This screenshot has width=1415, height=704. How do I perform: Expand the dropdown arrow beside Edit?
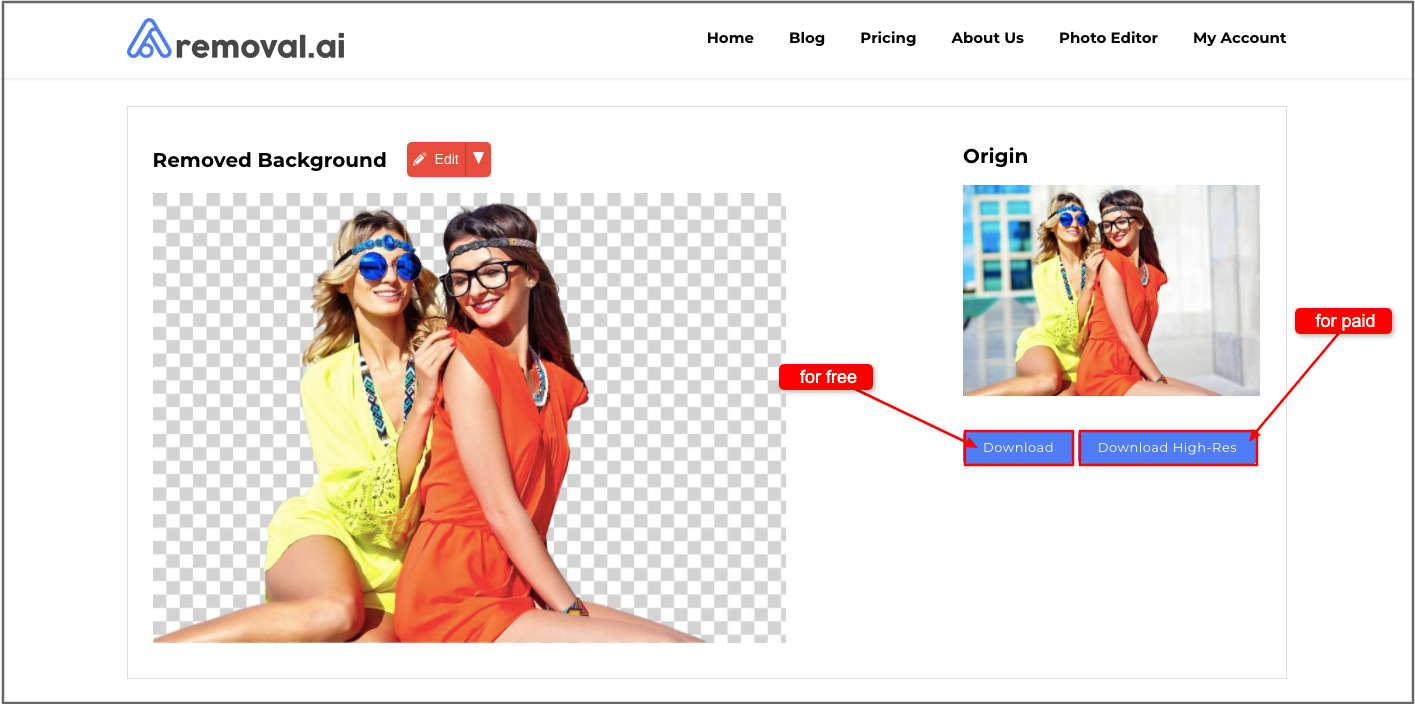tap(479, 159)
